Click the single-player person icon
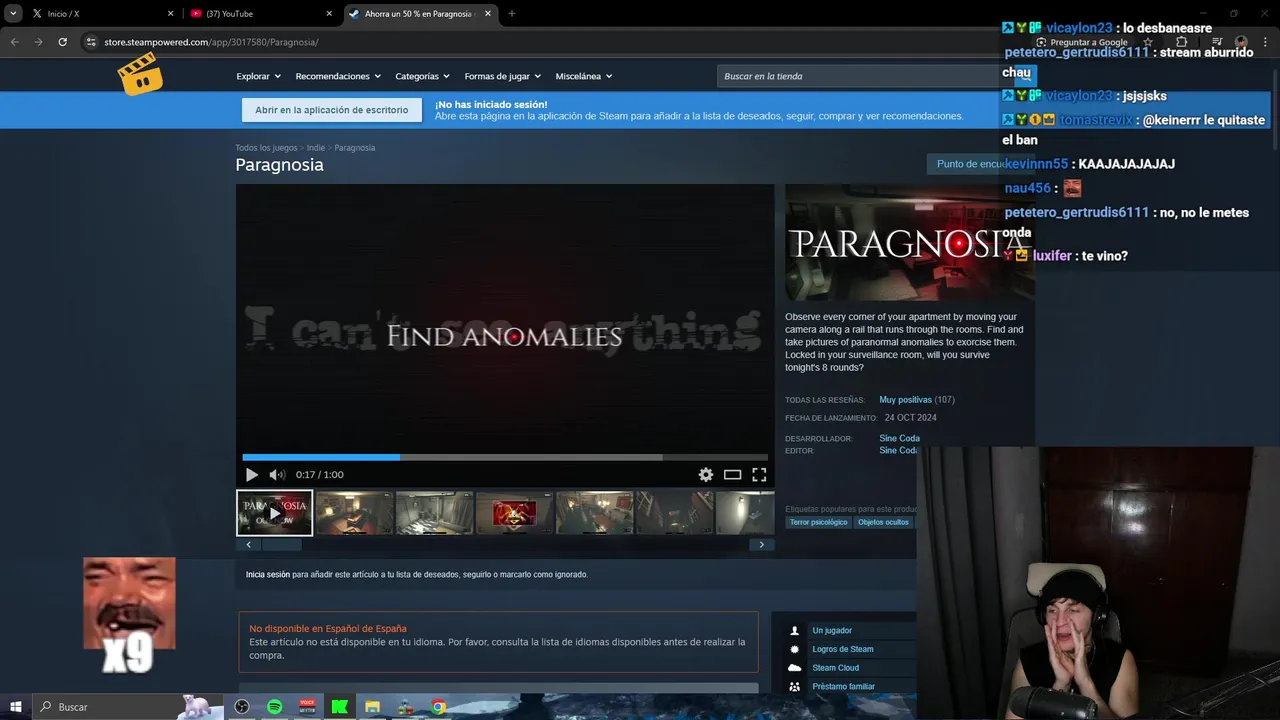The width and height of the screenshot is (1280, 720). tap(795, 631)
